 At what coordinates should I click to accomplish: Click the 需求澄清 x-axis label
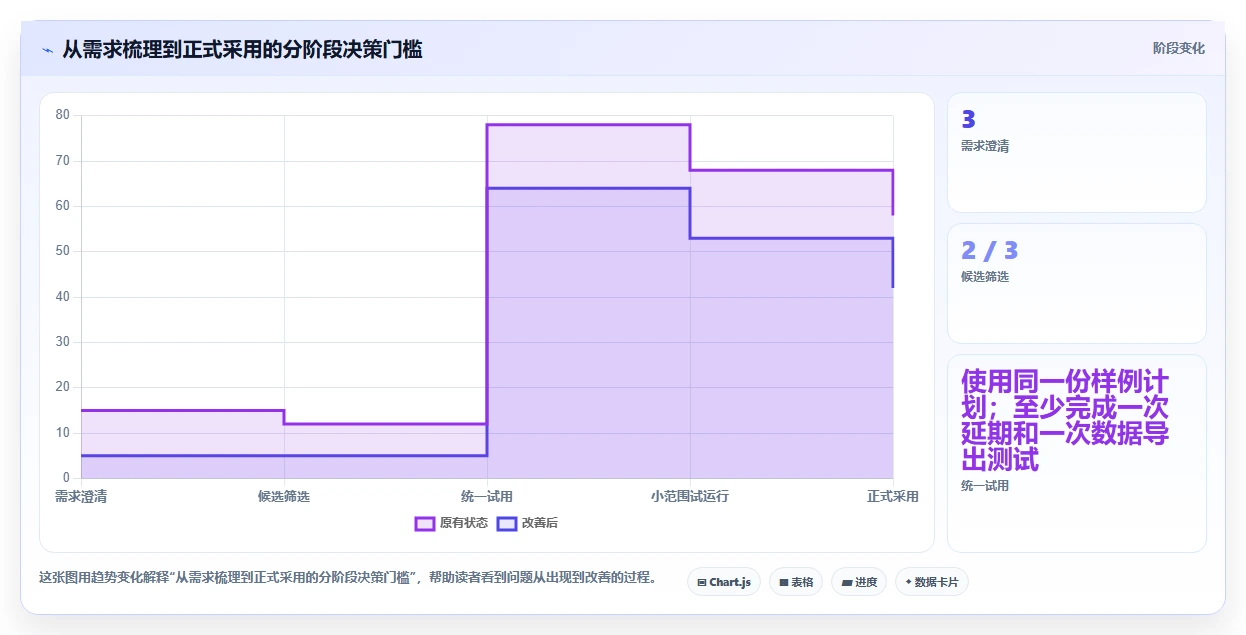pos(81,497)
